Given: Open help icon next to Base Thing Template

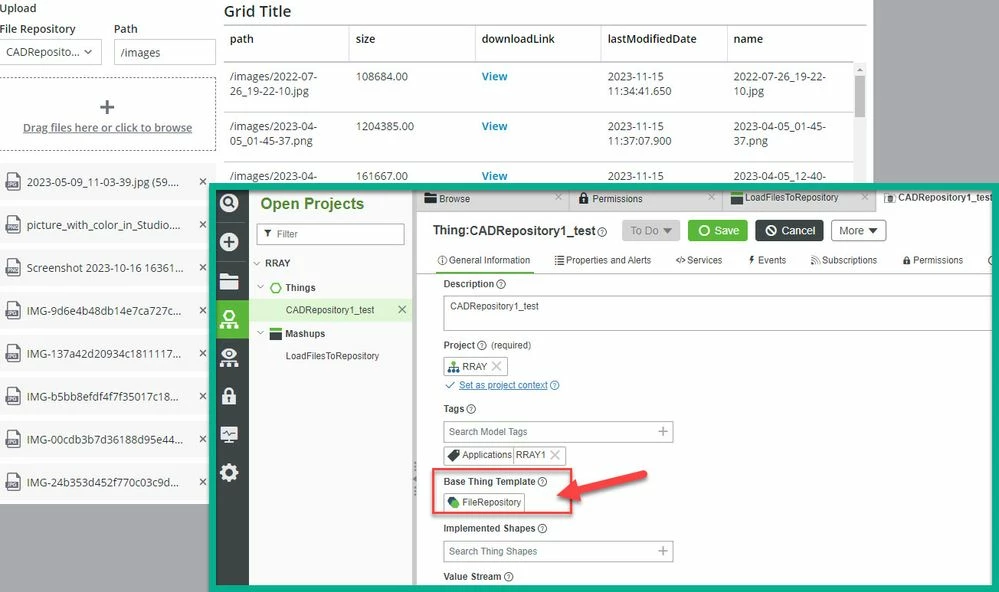Looking at the screenshot, I should 542,482.
